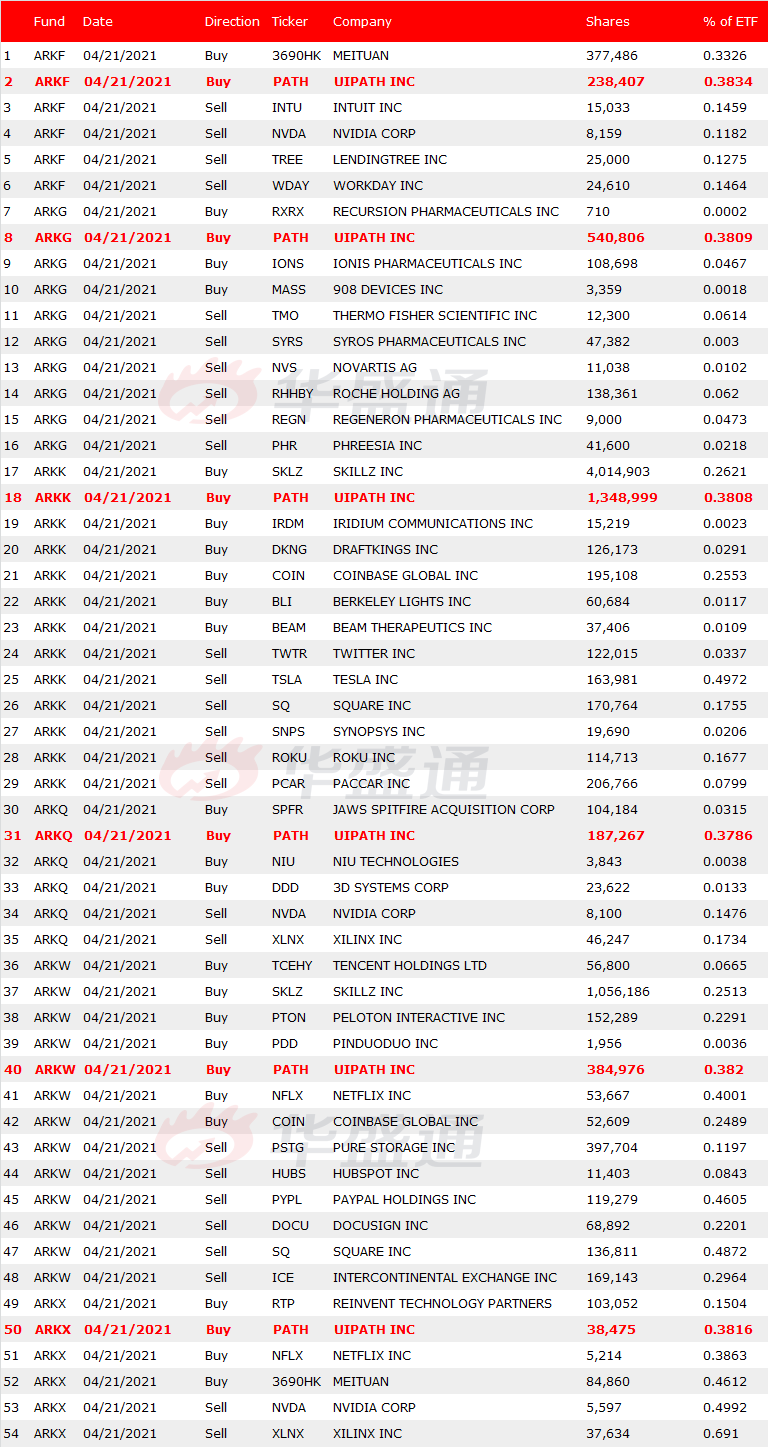Click TESLA INC company cell
The height and width of the screenshot is (1447, 768).
pos(366,679)
